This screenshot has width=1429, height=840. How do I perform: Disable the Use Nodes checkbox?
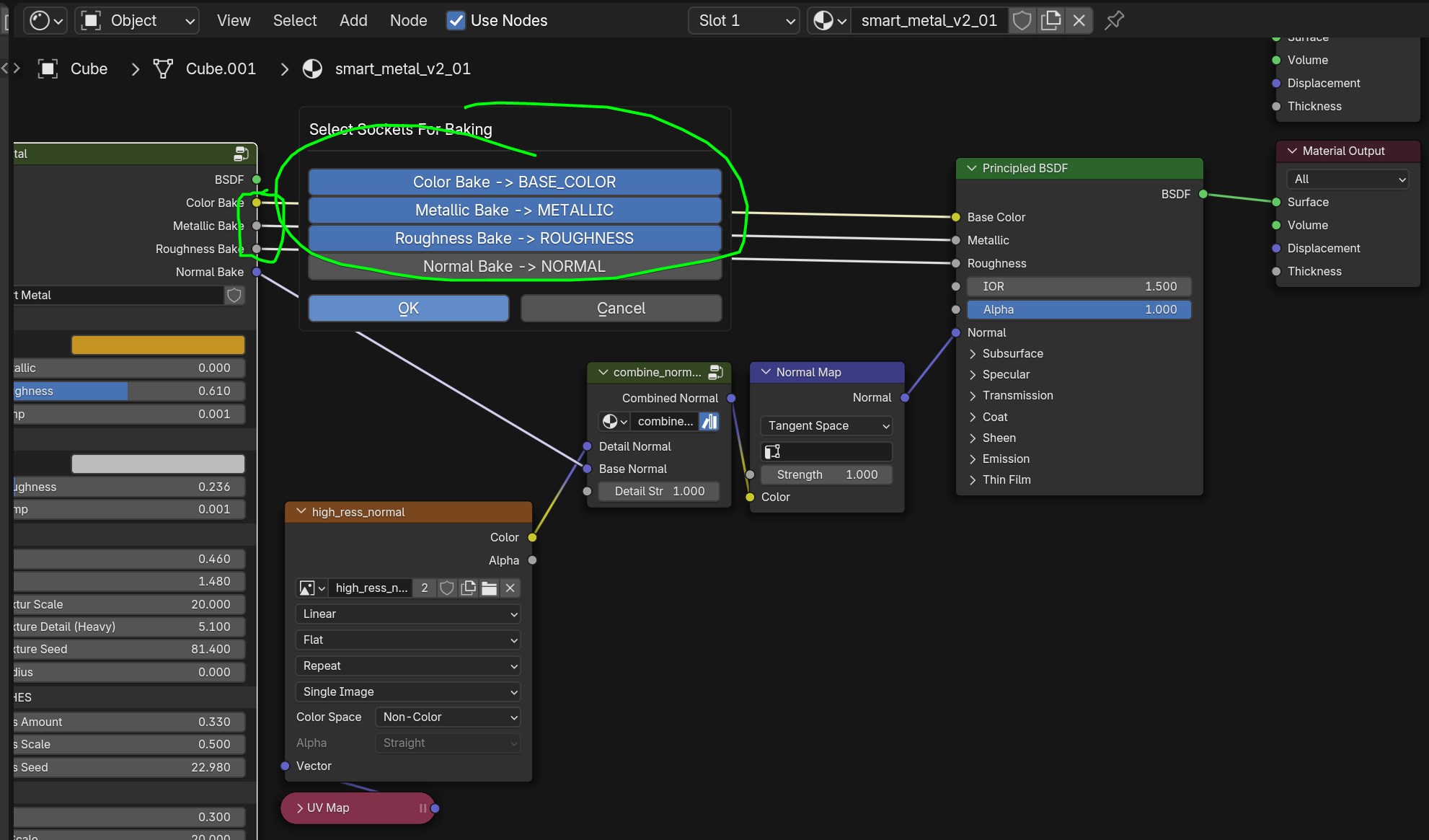click(456, 20)
